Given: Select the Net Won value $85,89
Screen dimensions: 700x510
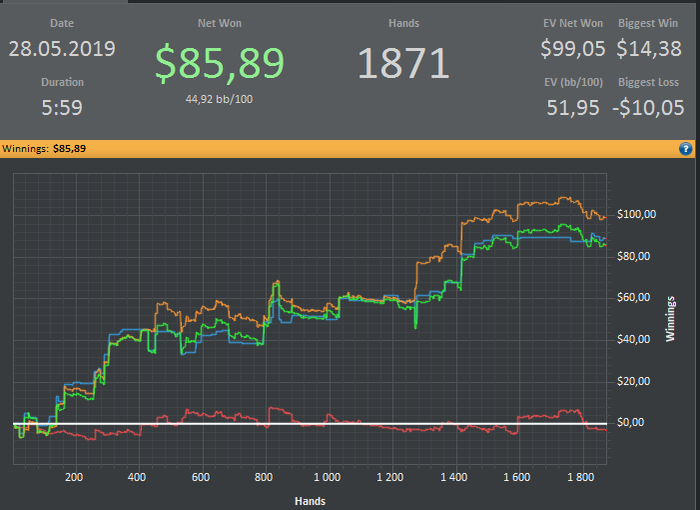Looking at the screenshot, I should [x=220, y=63].
